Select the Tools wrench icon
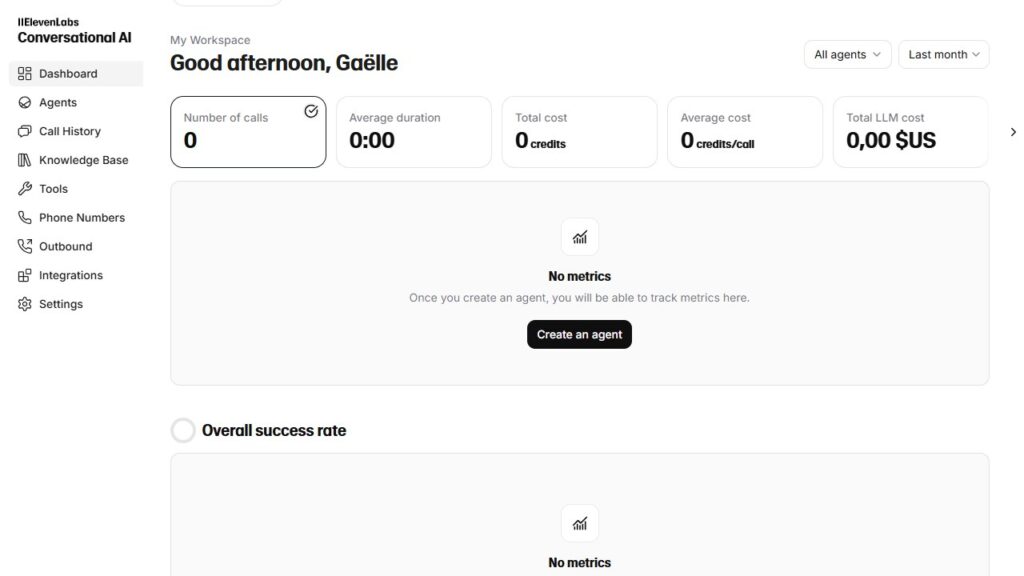 point(24,189)
